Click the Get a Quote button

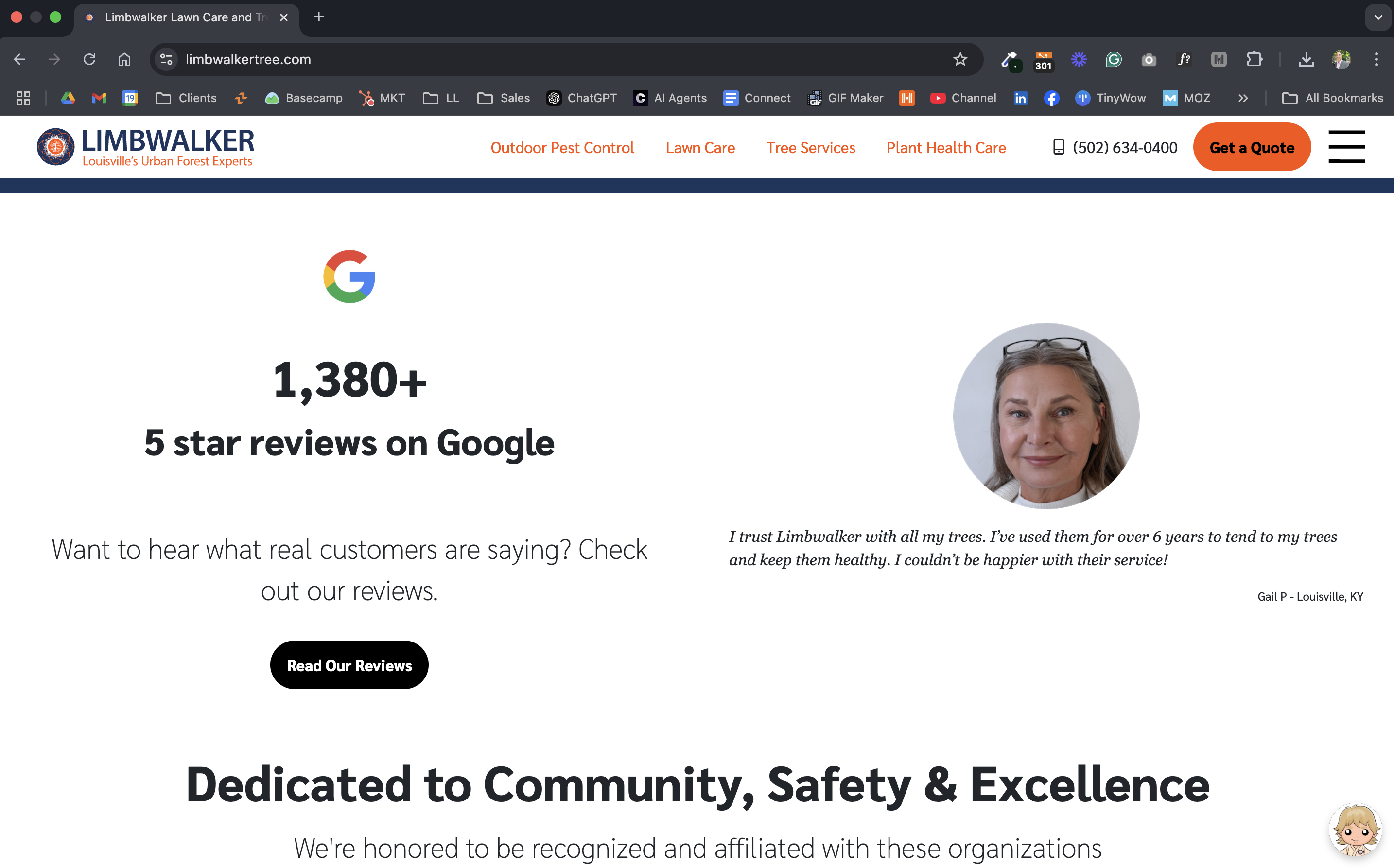click(1252, 147)
